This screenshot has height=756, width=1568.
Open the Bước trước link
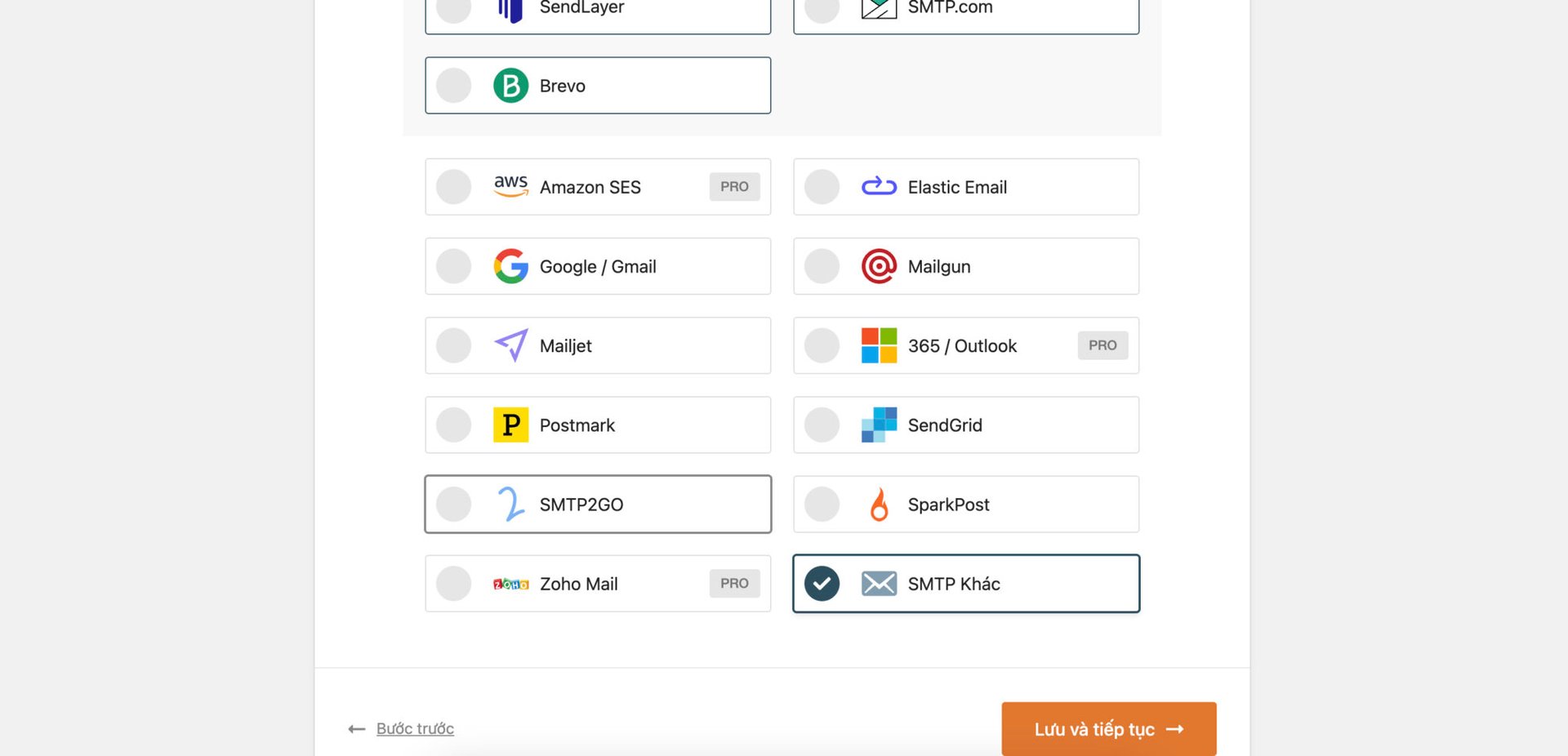tap(414, 728)
